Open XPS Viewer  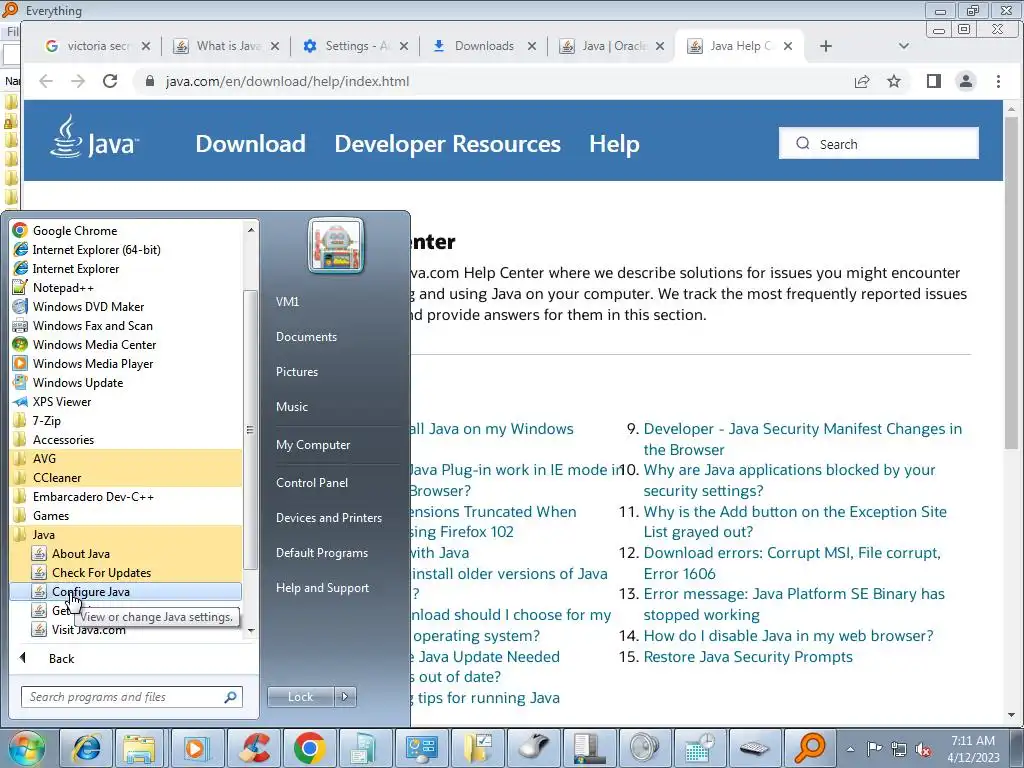(62, 402)
